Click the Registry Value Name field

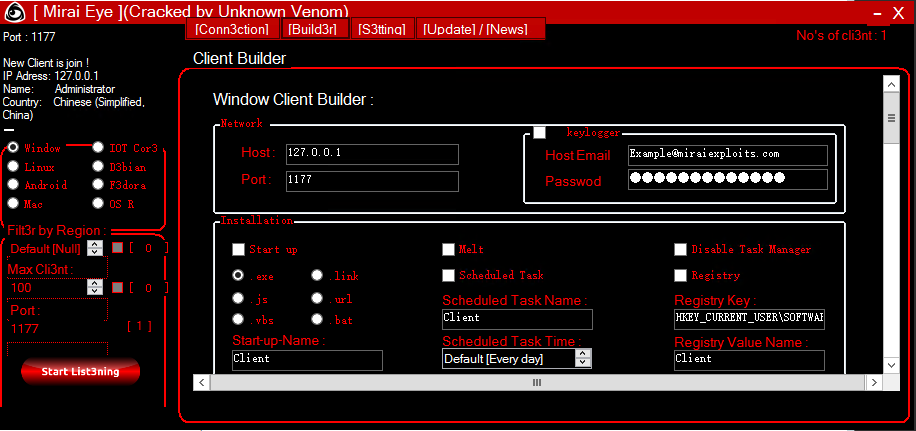(749, 360)
